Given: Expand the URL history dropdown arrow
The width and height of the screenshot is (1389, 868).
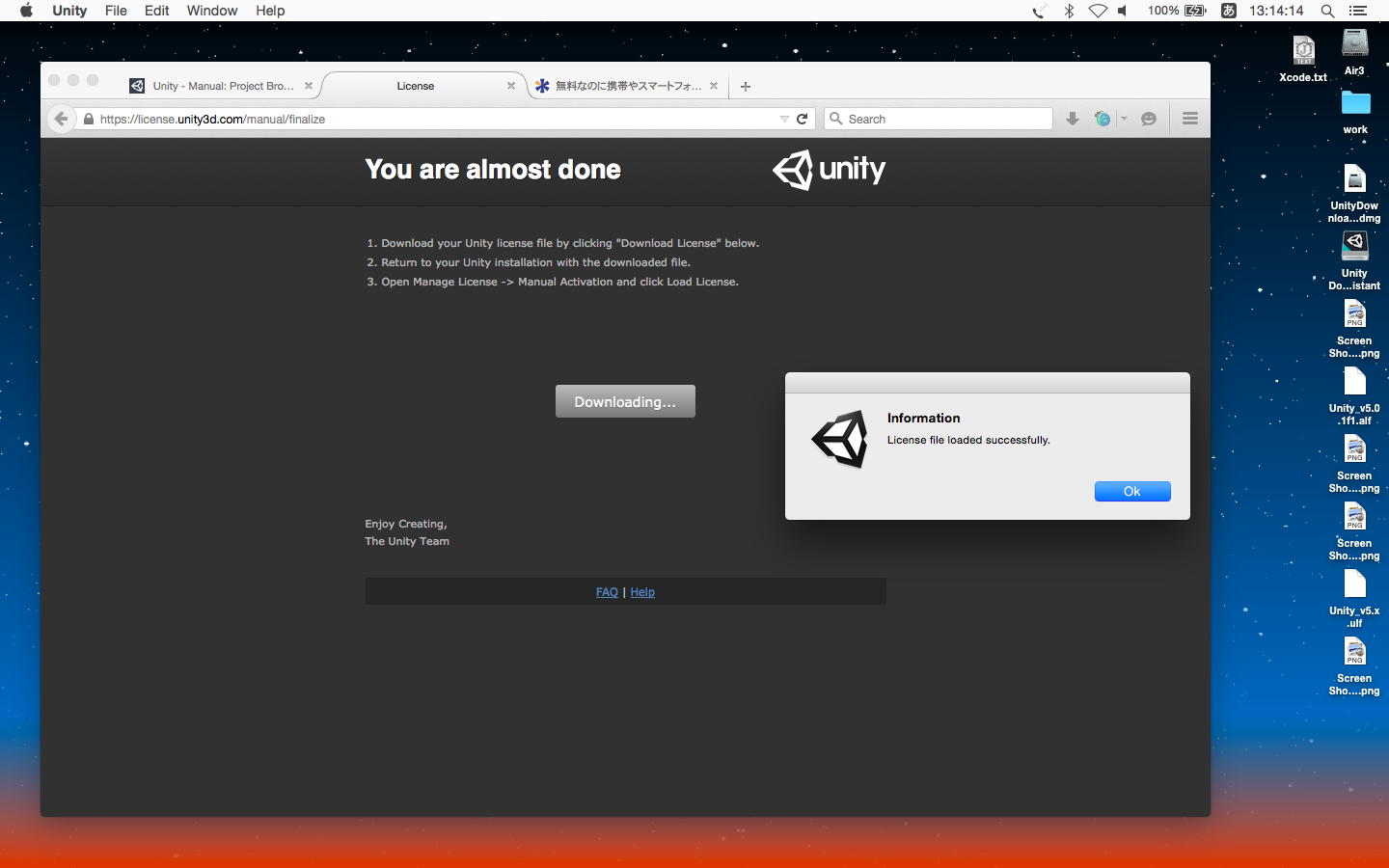Looking at the screenshot, I should click(784, 119).
